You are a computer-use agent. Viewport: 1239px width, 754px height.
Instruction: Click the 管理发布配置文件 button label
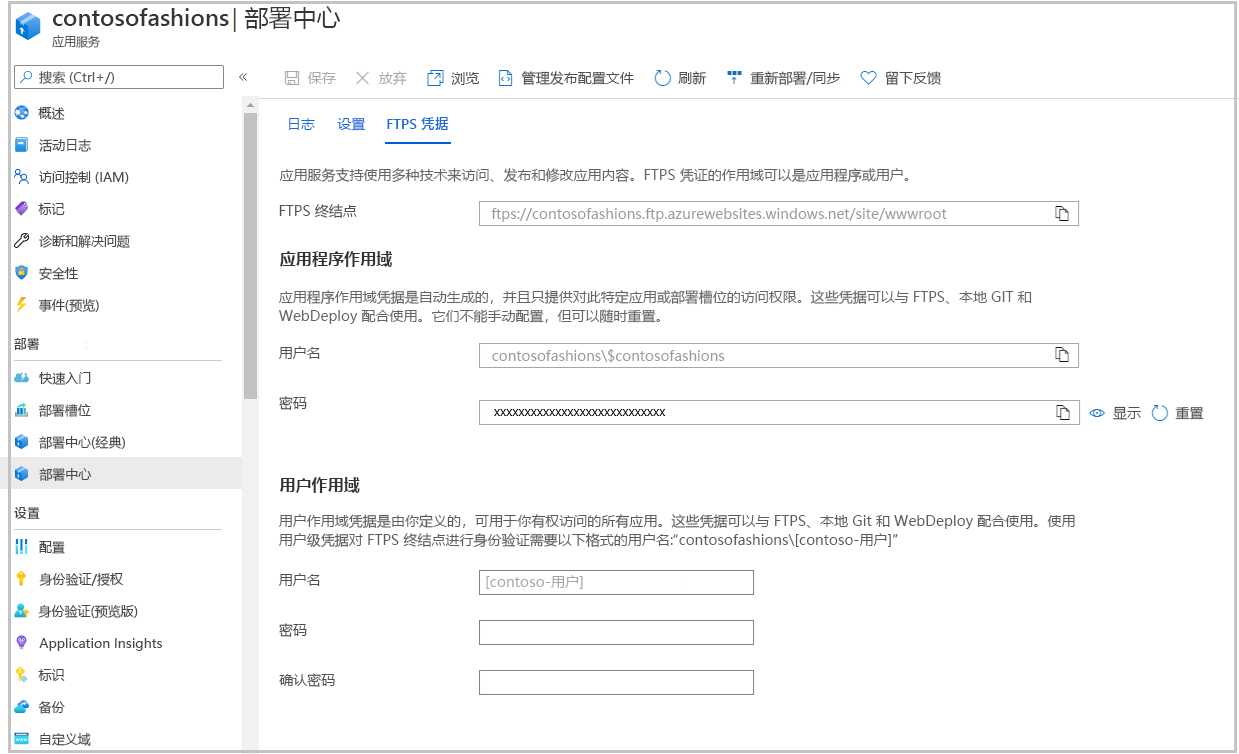(x=578, y=78)
